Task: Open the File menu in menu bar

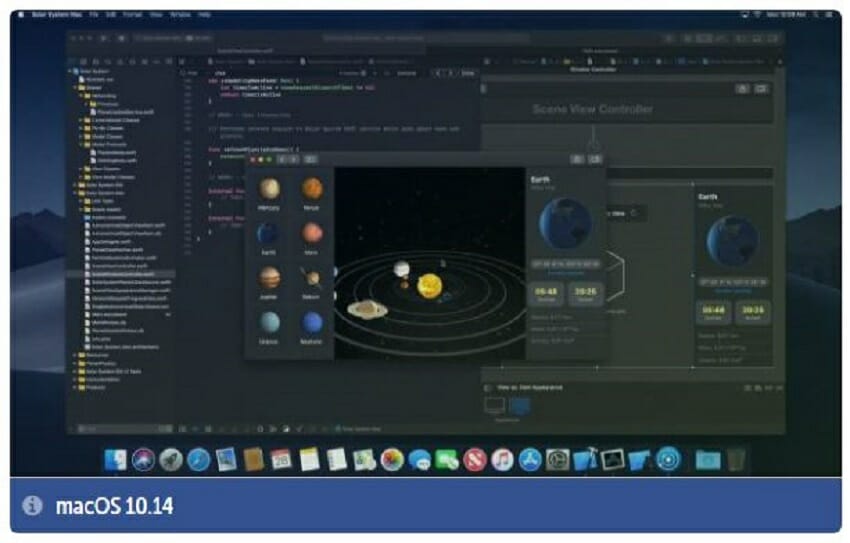Action: tap(94, 15)
